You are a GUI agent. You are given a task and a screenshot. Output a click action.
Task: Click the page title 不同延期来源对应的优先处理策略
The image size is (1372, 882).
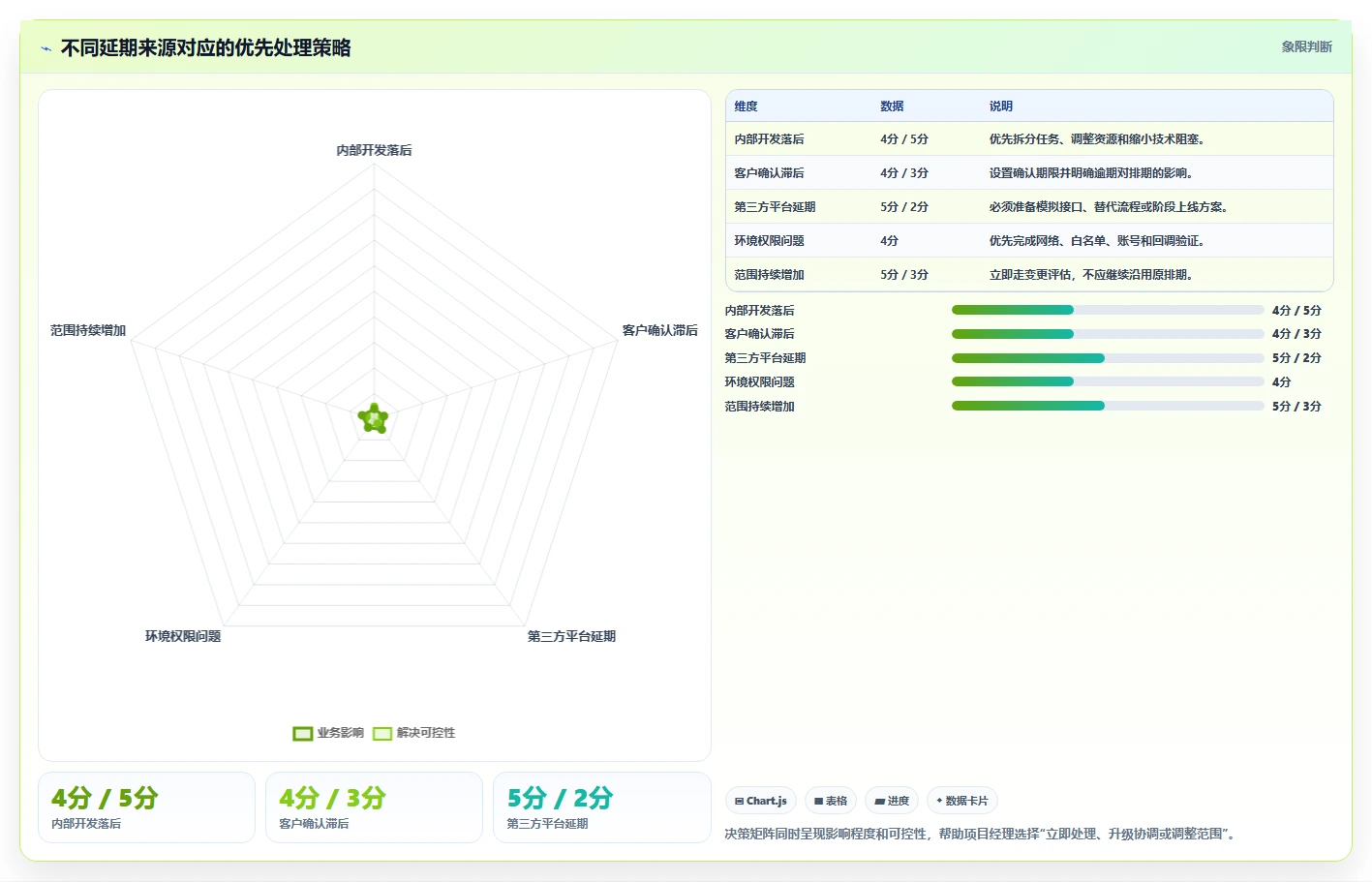[205, 48]
